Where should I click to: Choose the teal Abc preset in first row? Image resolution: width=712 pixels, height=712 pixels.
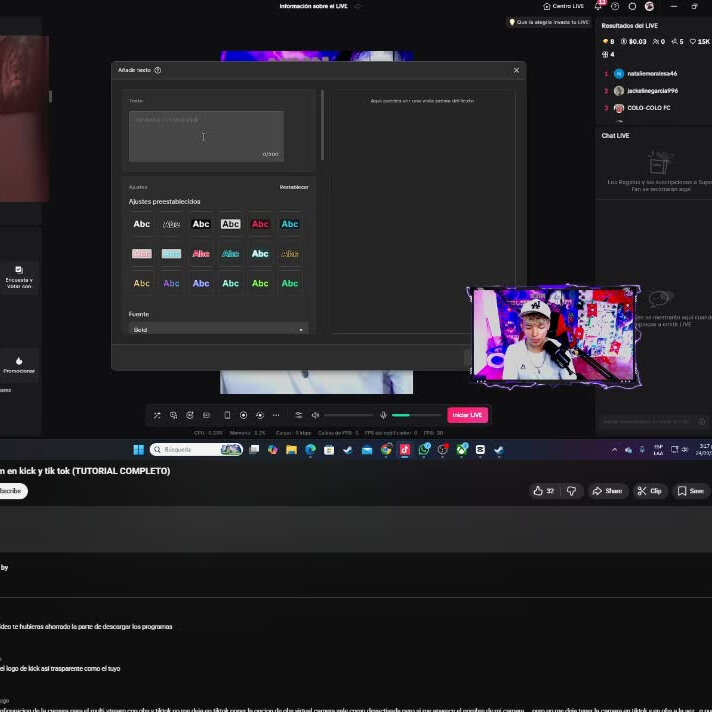290,224
